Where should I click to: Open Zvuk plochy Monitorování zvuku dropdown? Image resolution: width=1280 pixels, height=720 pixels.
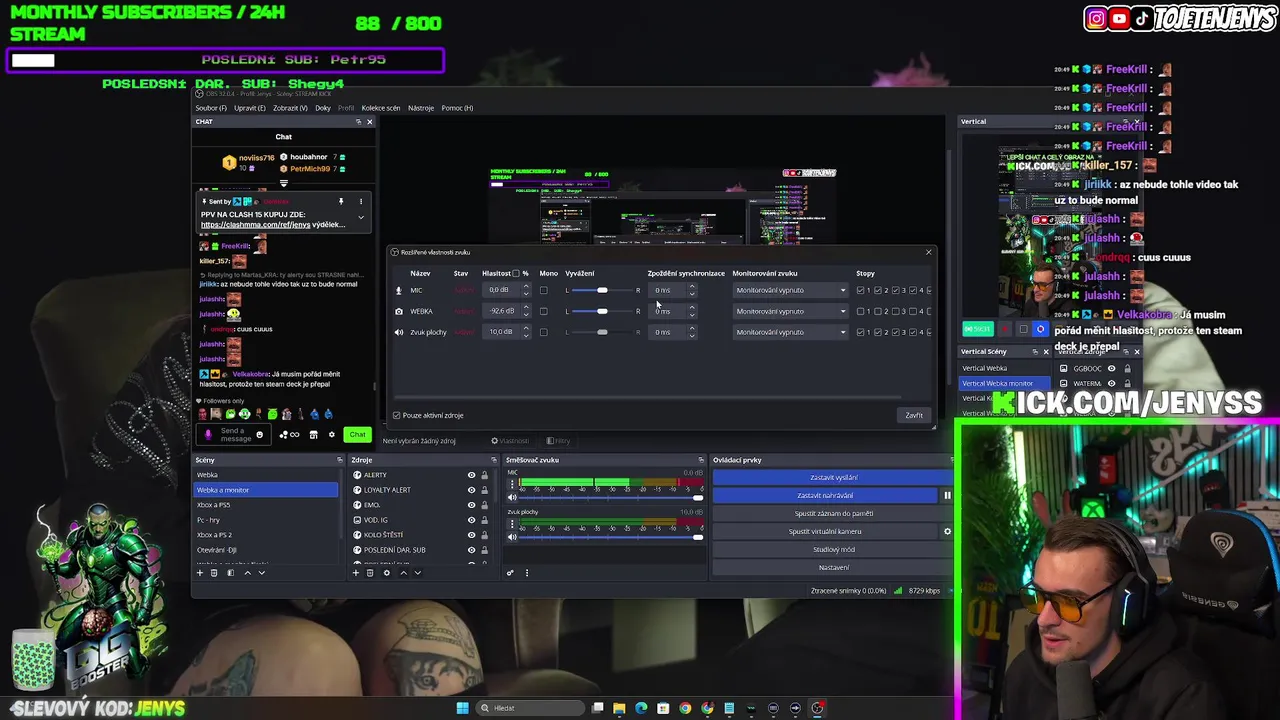790,332
